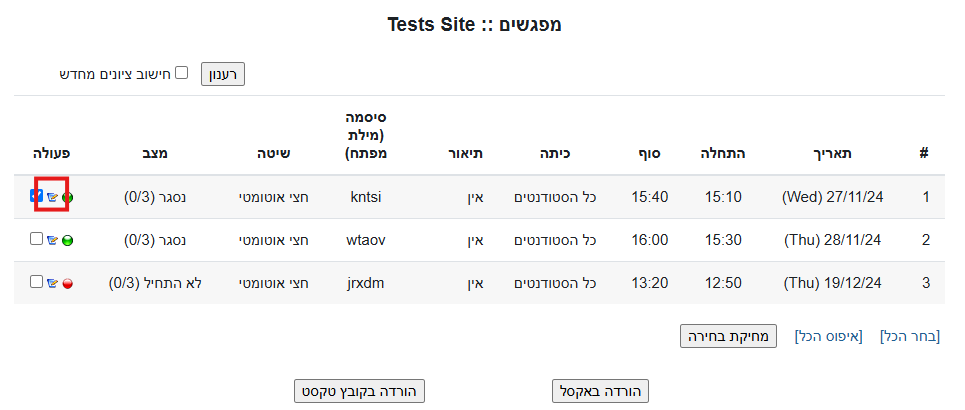Enable the חישוב ציונים מחדש checkbox
This screenshot has height=410, width=965.
(181, 73)
